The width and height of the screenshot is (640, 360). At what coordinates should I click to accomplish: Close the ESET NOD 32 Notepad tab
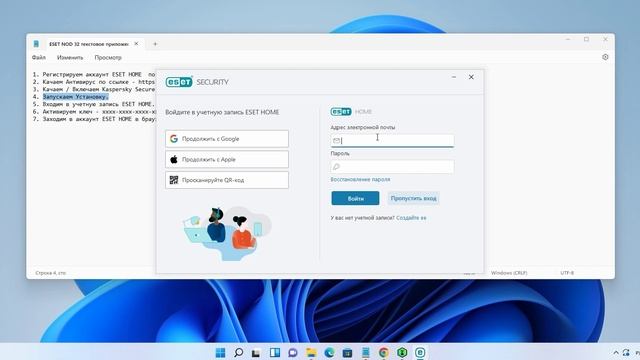(136, 44)
